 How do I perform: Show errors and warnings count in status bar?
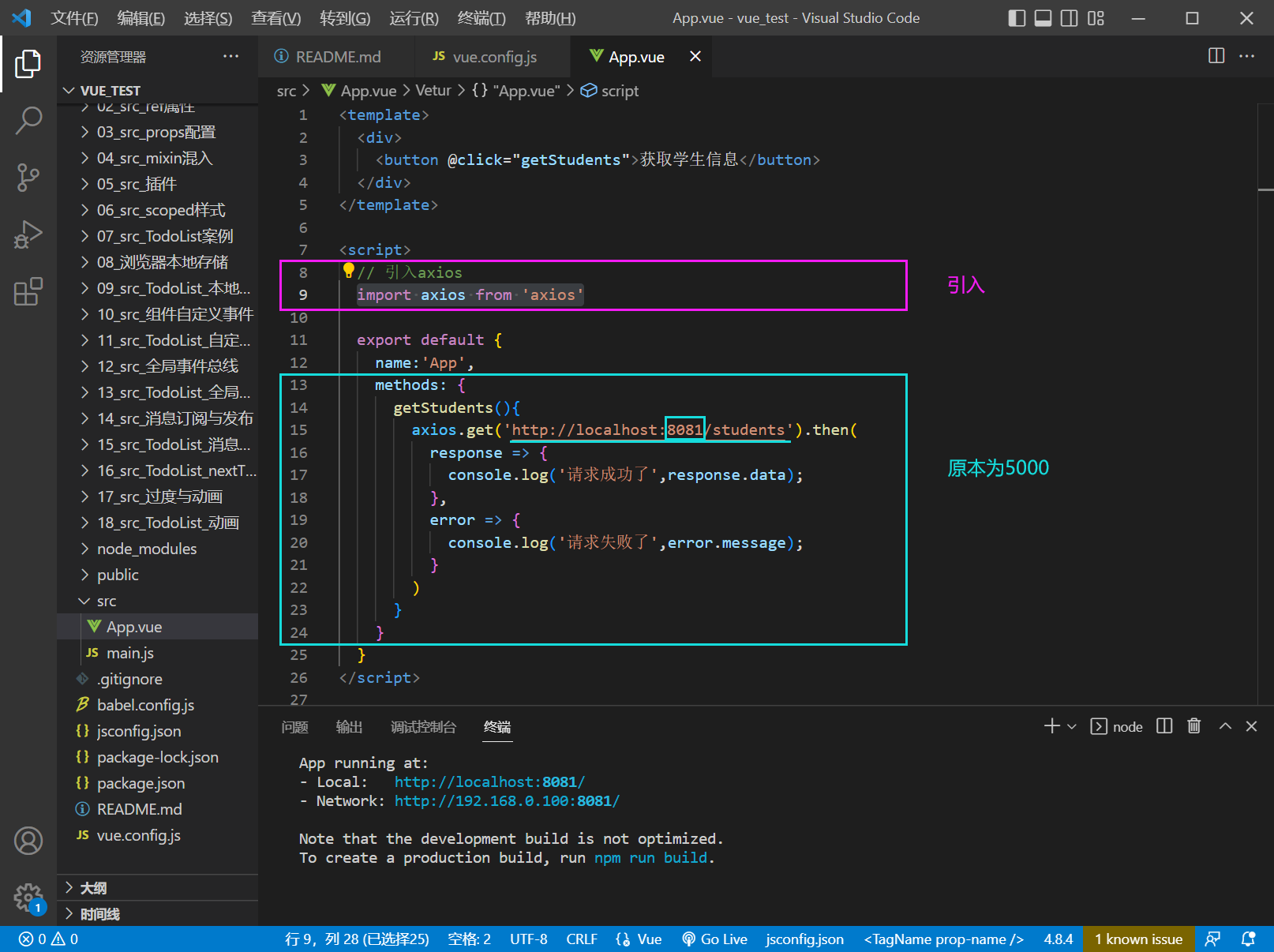click(49, 939)
